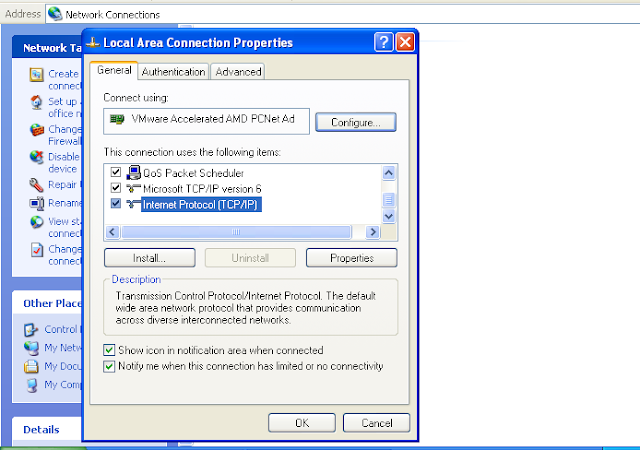Switch to the Authentication tab
640x450 pixels.
pyautogui.click(x=173, y=72)
